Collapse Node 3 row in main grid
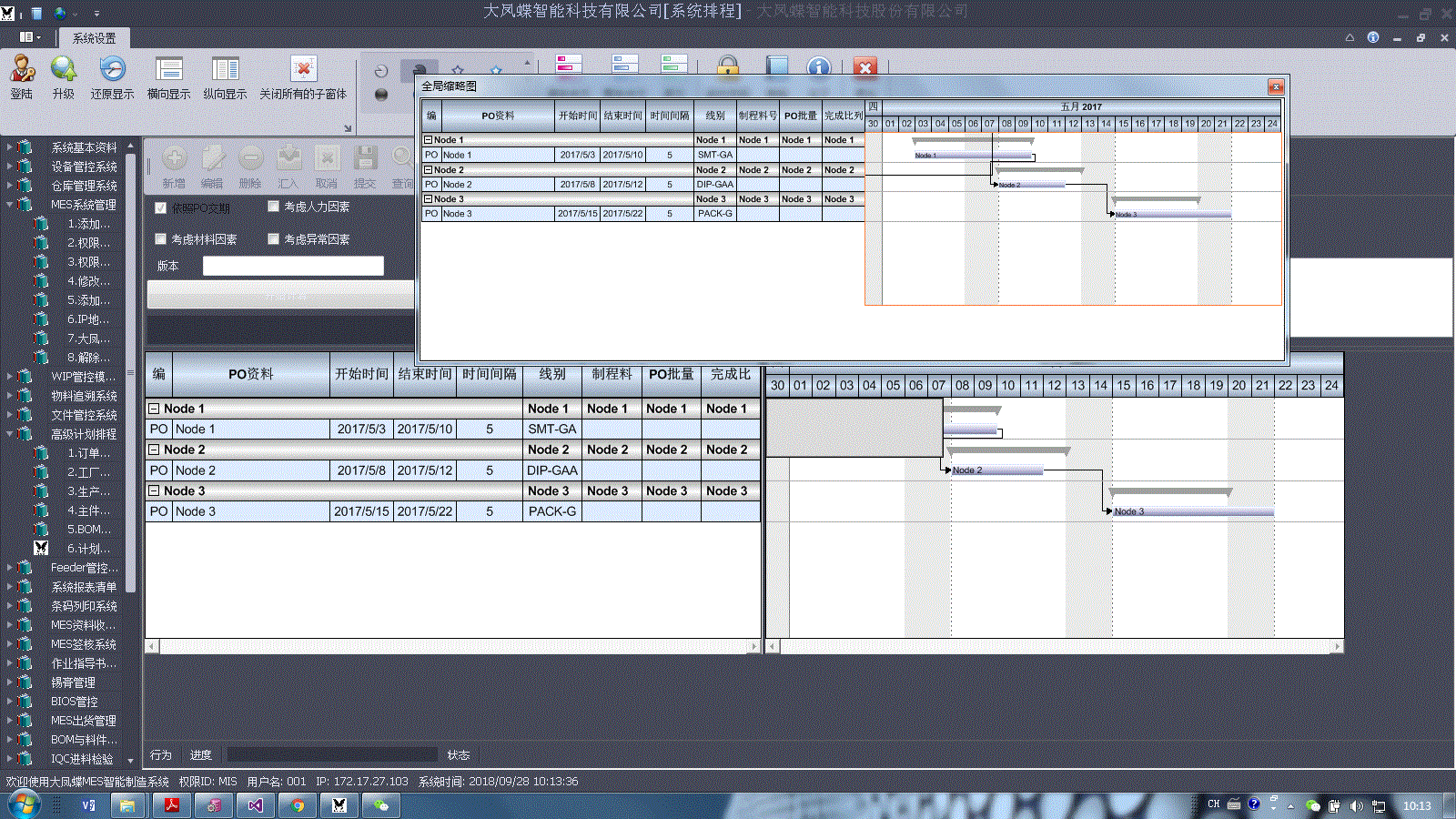1456x819 pixels. (154, 490)
